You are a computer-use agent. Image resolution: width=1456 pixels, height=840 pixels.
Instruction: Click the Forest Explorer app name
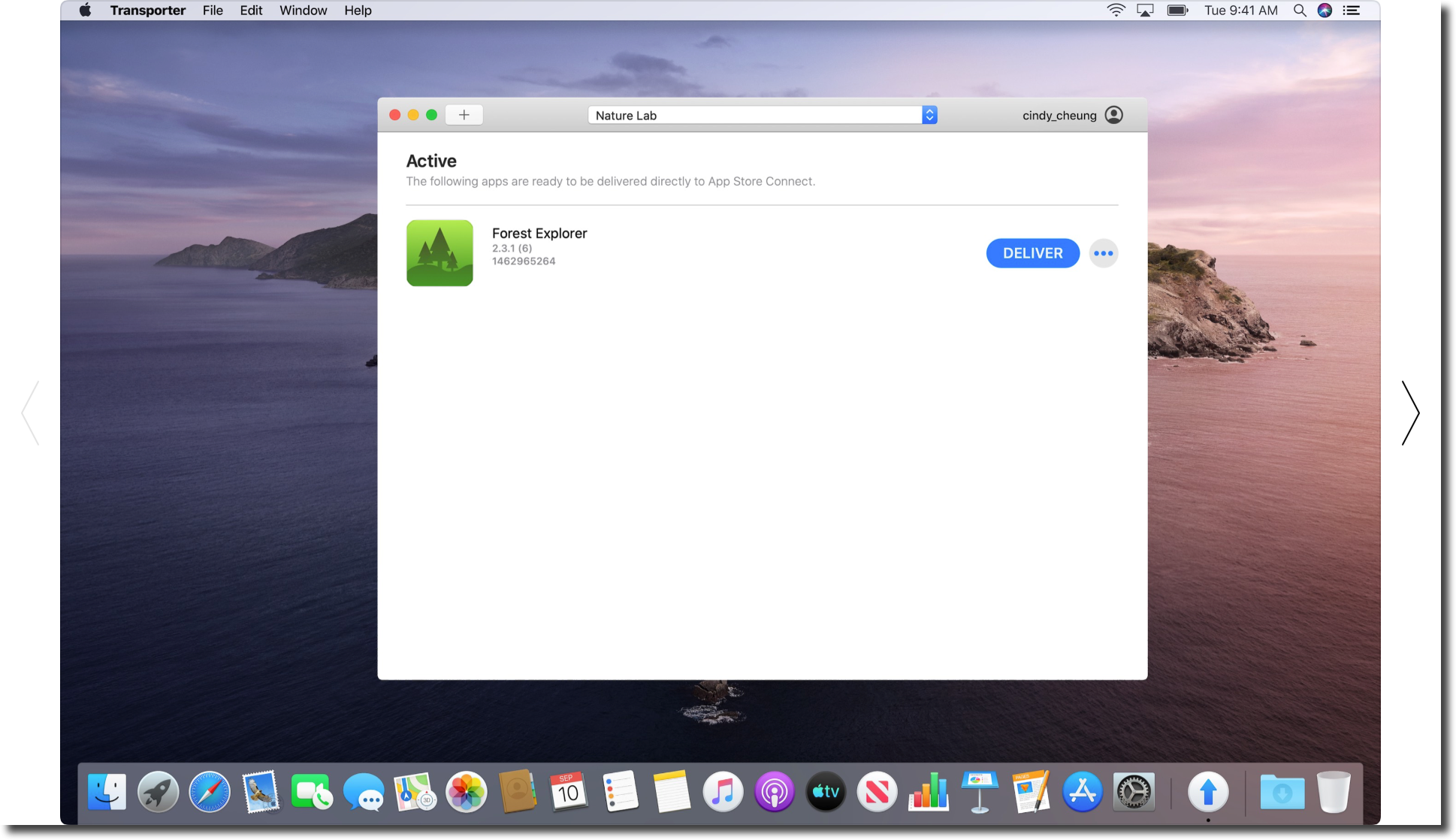tap(539, 233)
